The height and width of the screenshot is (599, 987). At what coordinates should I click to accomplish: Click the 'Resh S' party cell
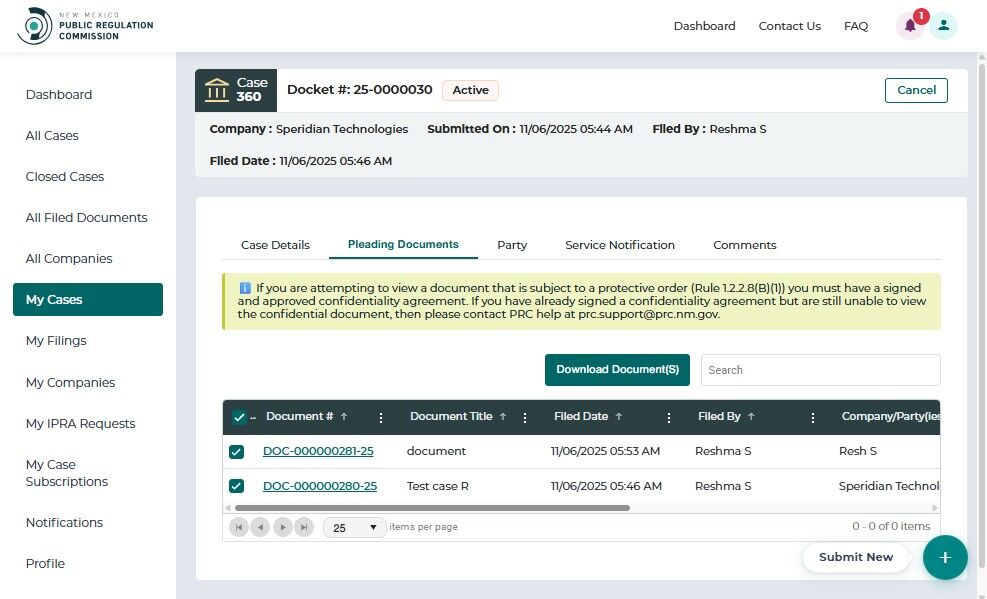857,451
